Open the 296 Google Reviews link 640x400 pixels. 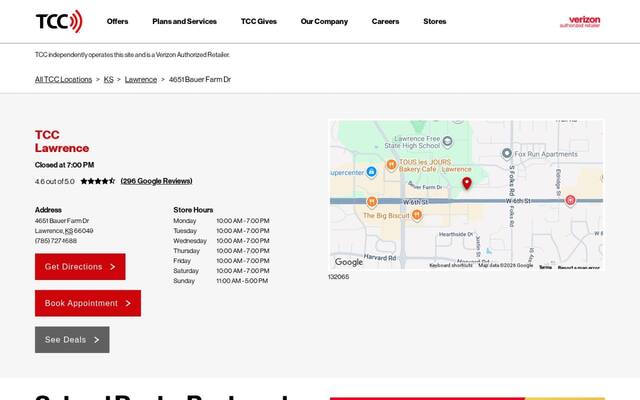pyautogui.click(x=156, y=181)
